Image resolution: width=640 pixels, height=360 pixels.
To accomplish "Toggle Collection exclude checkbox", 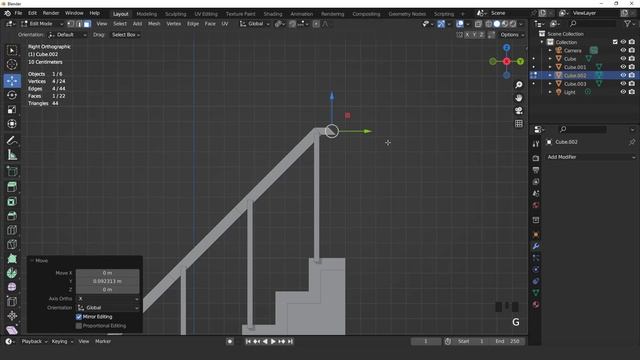I will click(615, 42).
